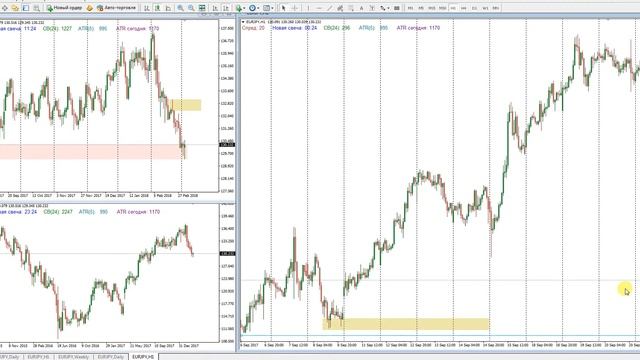Screen dimensions: 640x360
Task: Click 'ОБ(24): 1227' on top-left chart
Action: [57, 29]
